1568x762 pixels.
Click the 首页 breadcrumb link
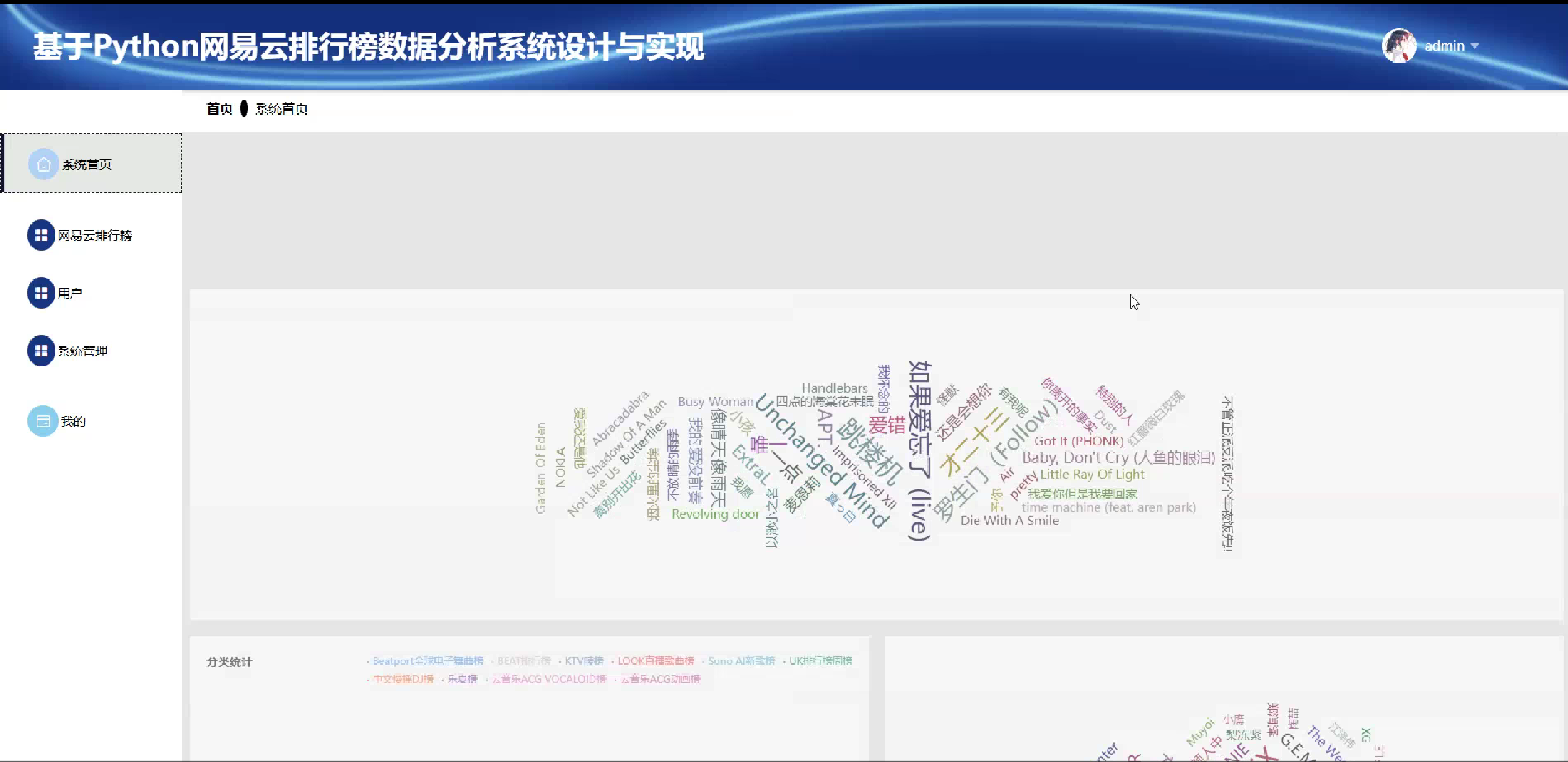tap(219, 109)
